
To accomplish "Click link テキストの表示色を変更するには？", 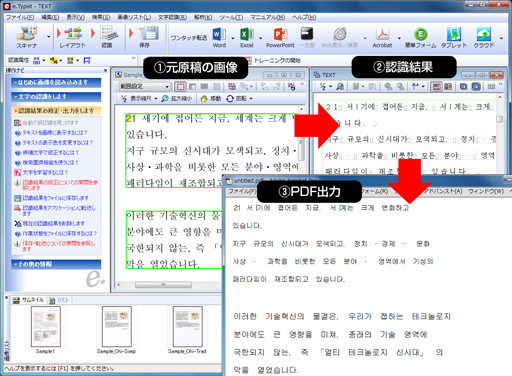I will pyautogui.click(x=58, y=143).
